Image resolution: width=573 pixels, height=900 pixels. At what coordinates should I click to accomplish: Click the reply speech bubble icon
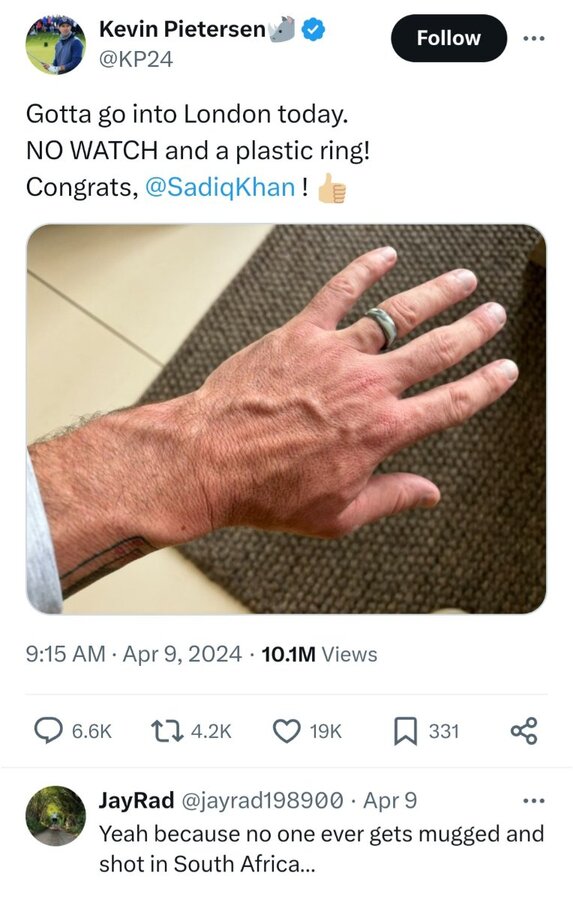[49, 731]
